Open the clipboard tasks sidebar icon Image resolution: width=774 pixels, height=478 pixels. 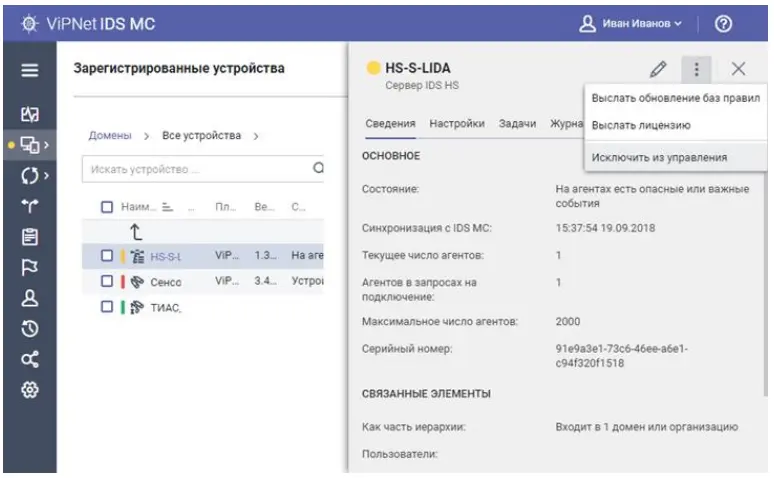(x=30, y=237)
